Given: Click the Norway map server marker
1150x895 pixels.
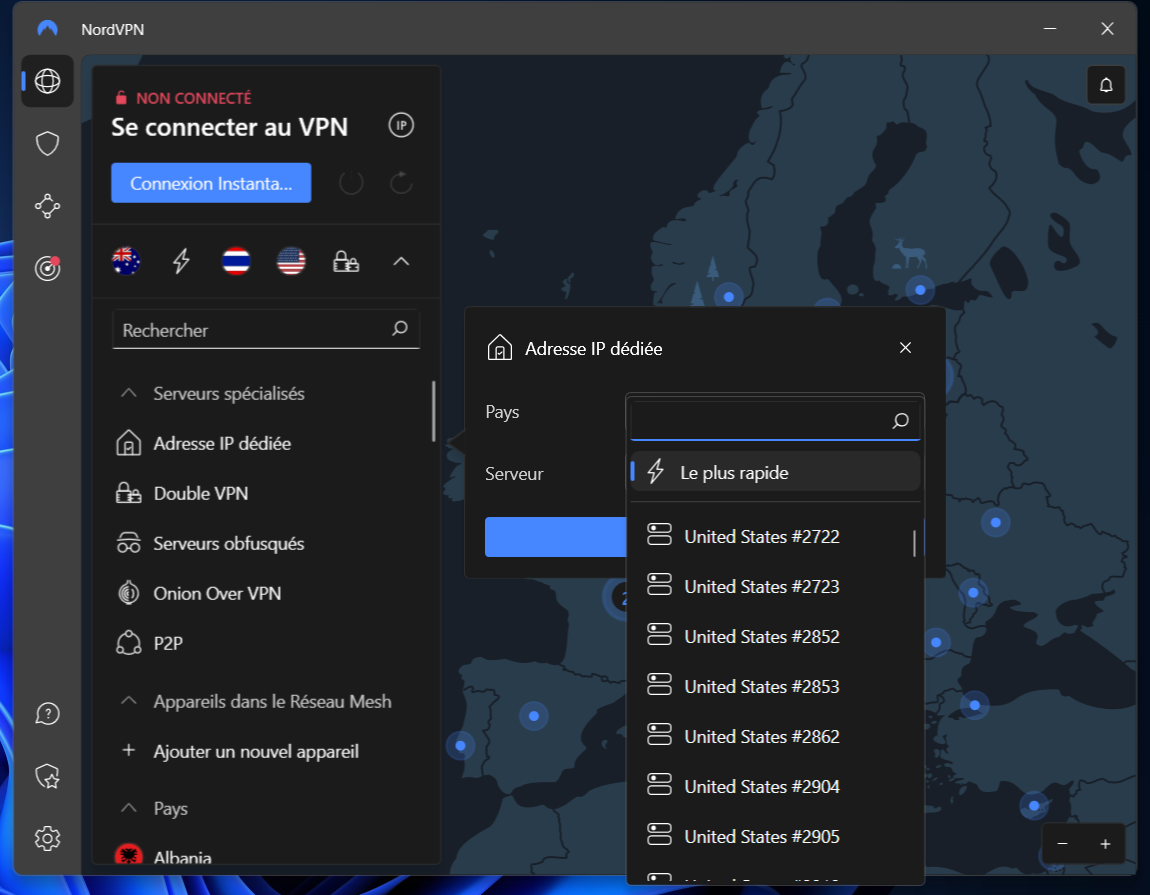Looking at the screenshot, I should coord(729,296).
